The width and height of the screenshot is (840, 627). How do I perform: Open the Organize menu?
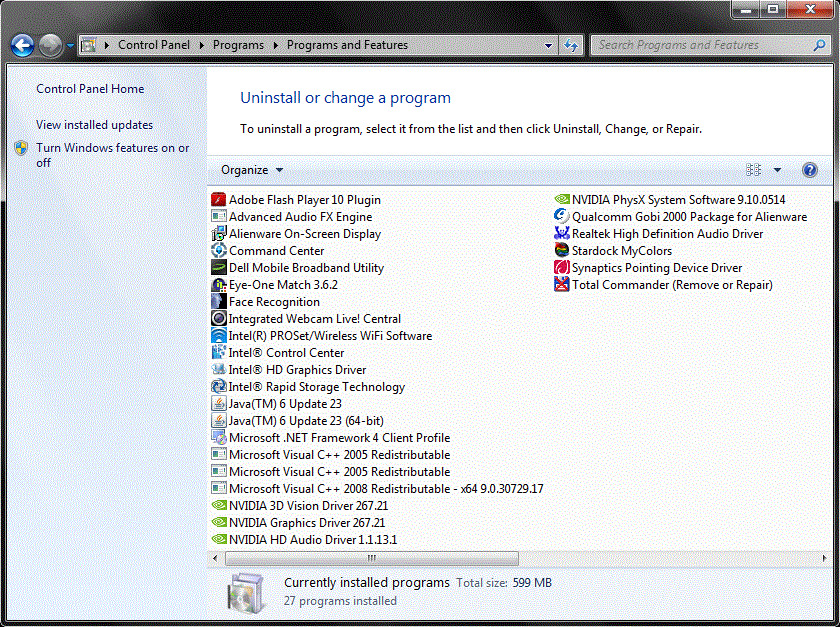coord(252,170)
